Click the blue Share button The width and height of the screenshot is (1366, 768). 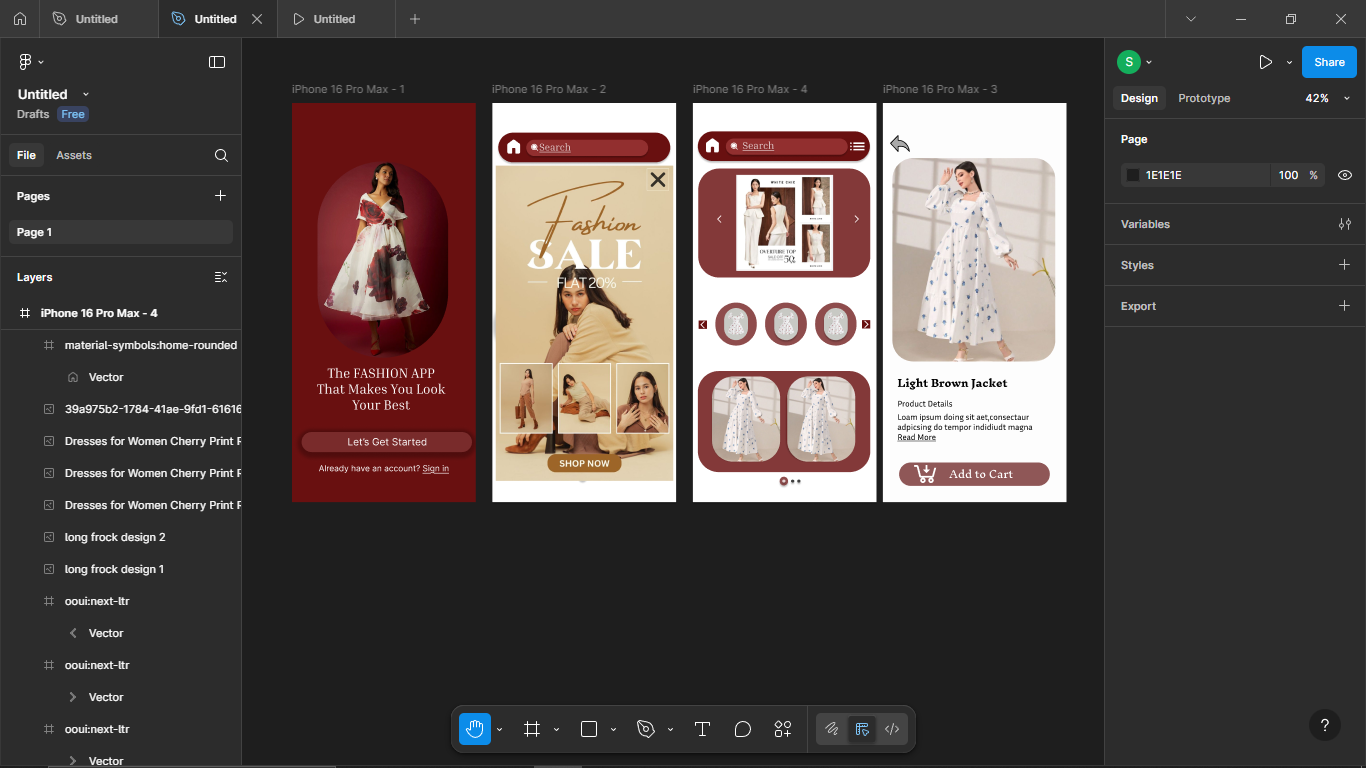1329,62
